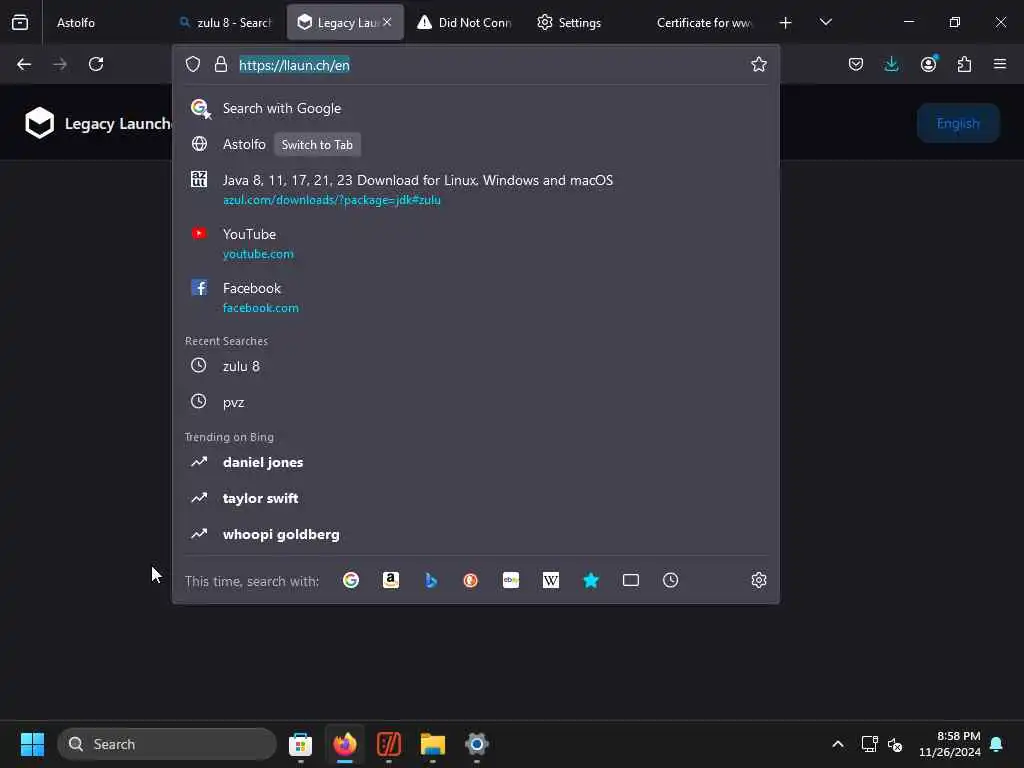The image size is (1024, 768).
Task: Select trending search daniel jones
Action: [x=475, y=462]
